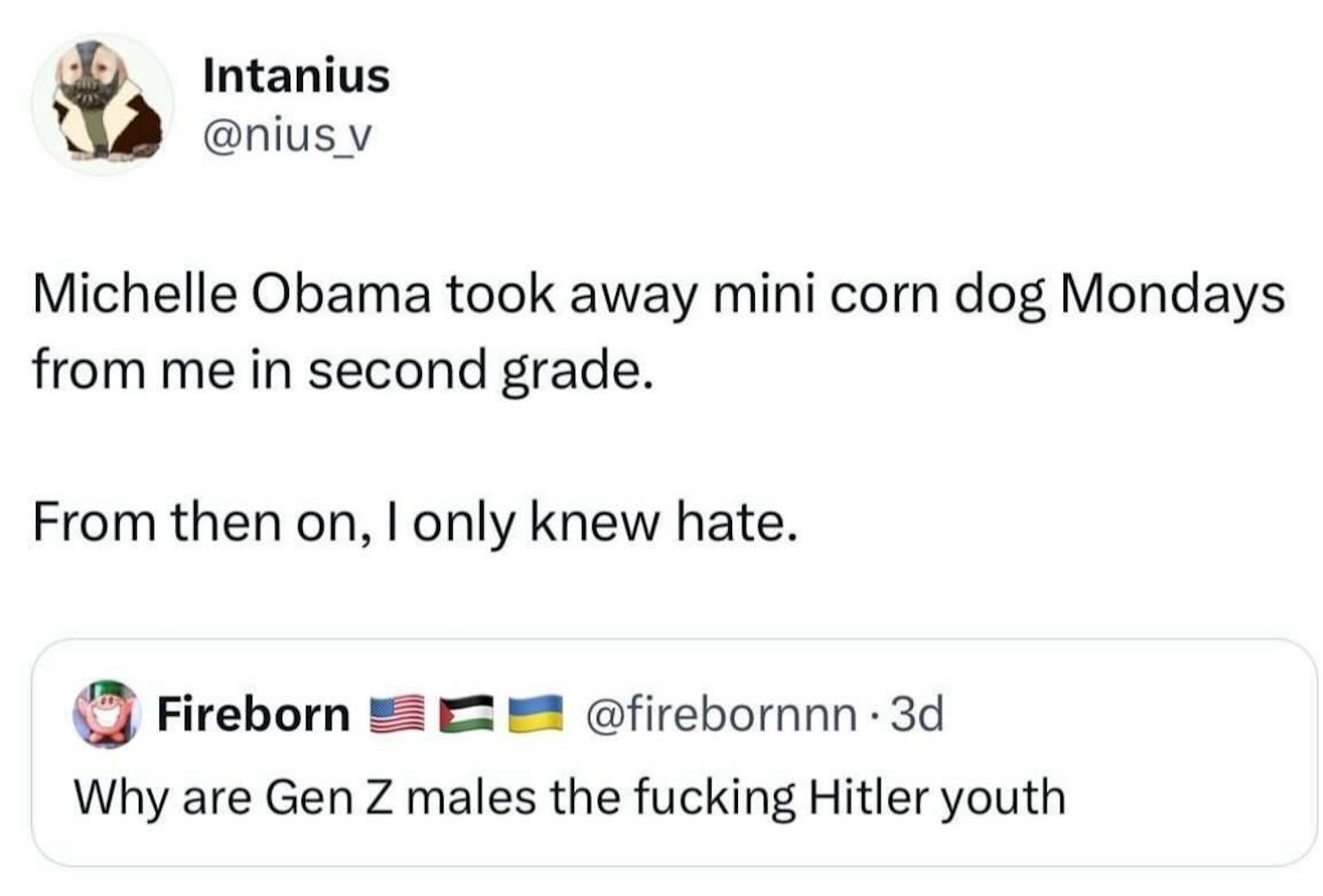Screen dimensions: 1323x896
Task: Click the "From then on, I only knew hate." line
Action: click(415, 523)
